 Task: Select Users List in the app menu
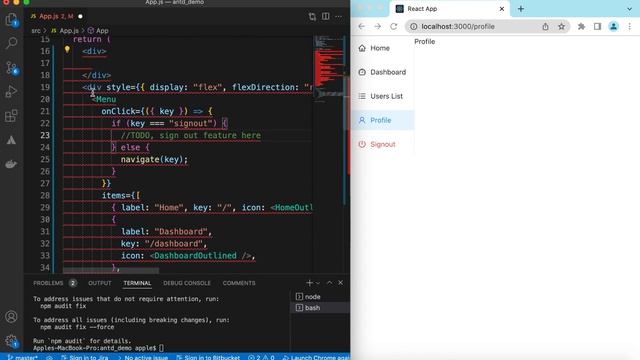coord(382,96)
